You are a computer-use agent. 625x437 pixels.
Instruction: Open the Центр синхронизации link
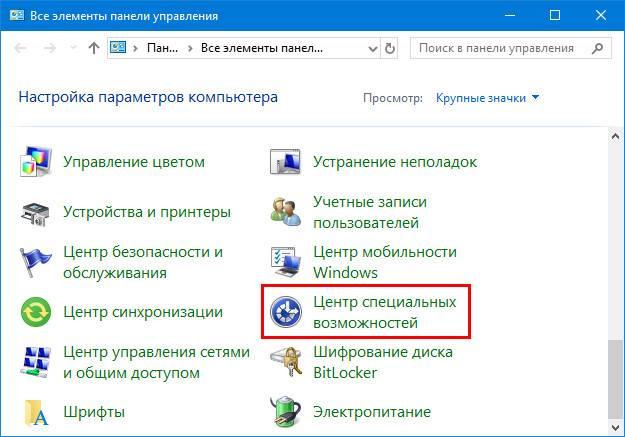143,312
